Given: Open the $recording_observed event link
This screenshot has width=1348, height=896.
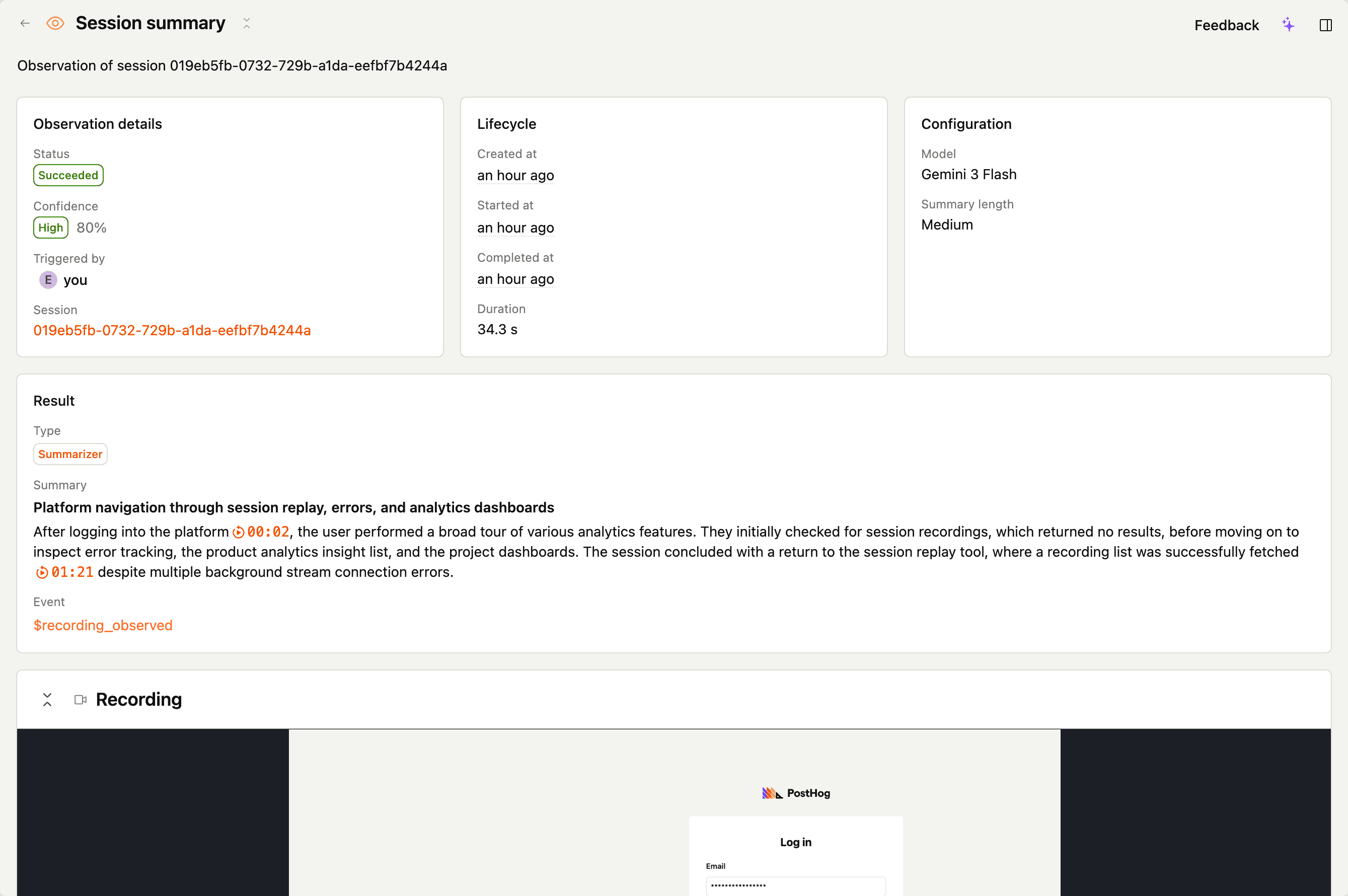Looking at the screenshot, I should pyautogui.click(x=103, y=625).
